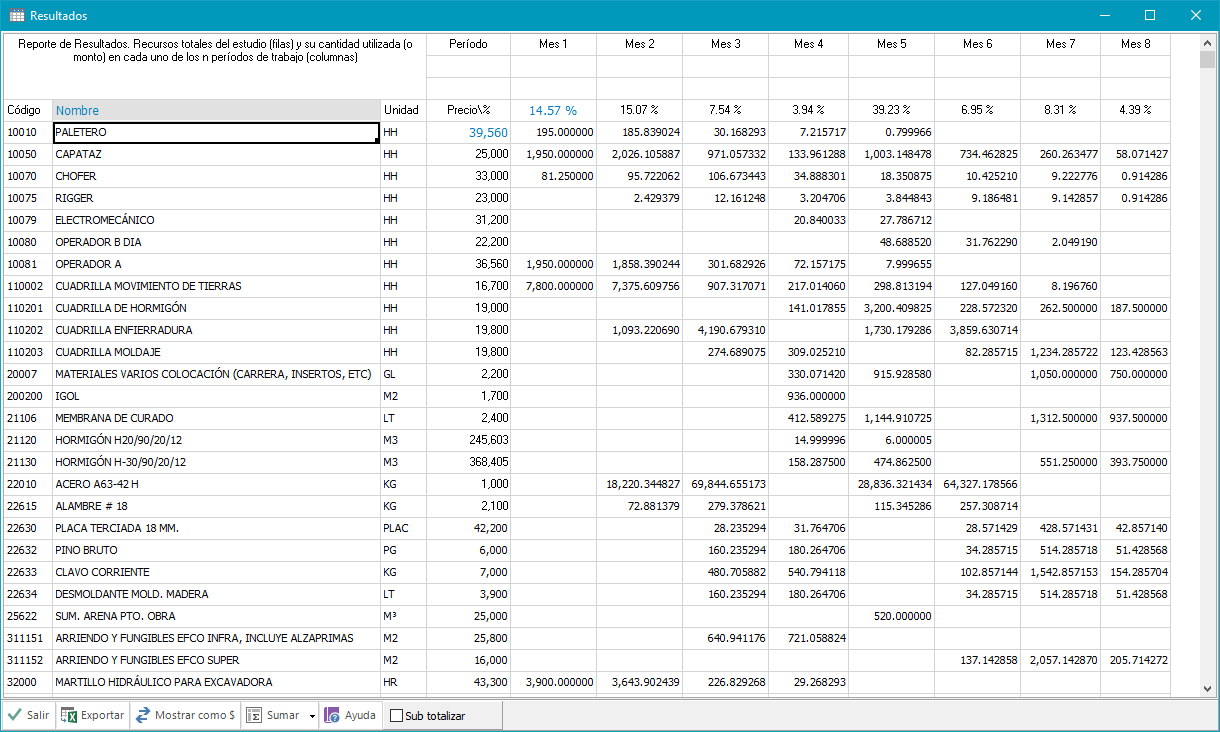Click the 14.57 % percentage cell
1220x732 pixels.
point(553,110)
